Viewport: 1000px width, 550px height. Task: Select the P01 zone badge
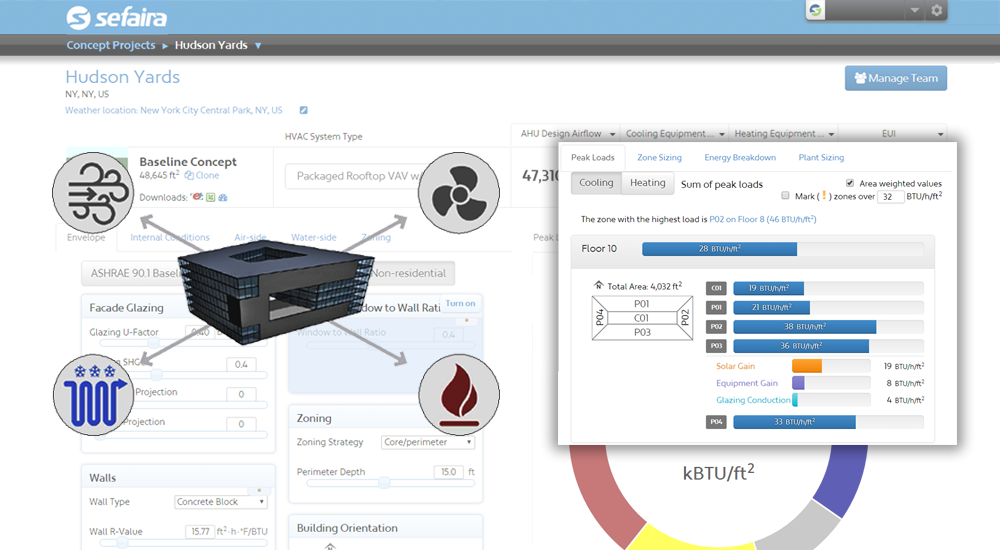(x=716, y=308)
